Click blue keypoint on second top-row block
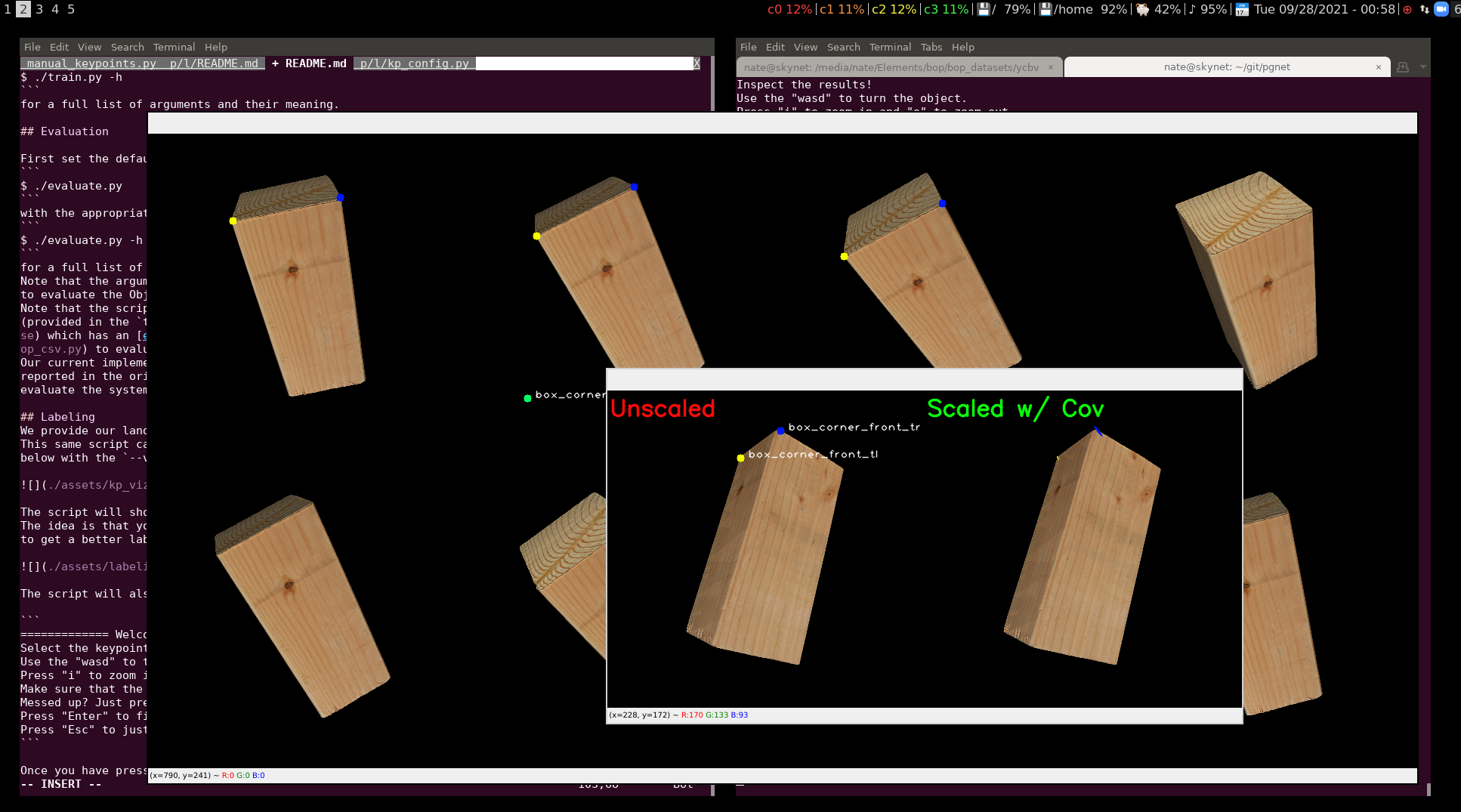Image resolution: width=1461 pixels, height=812 pixels. [635, 187]
